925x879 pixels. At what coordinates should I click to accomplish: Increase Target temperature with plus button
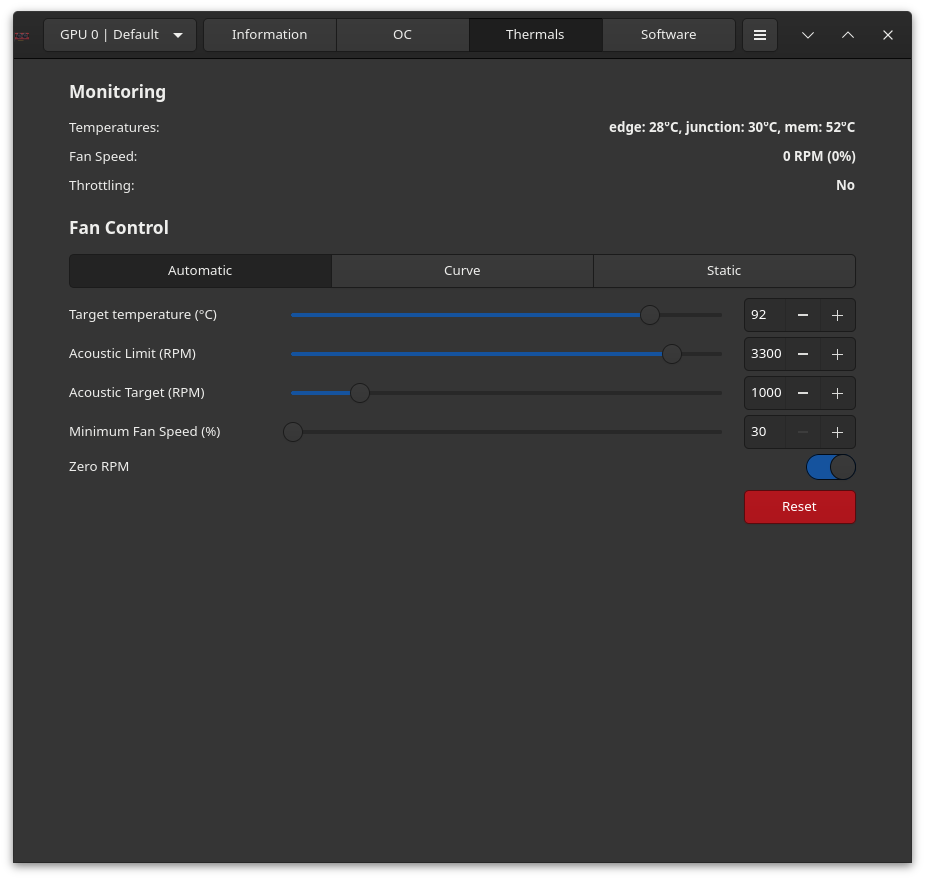[837, 315]
